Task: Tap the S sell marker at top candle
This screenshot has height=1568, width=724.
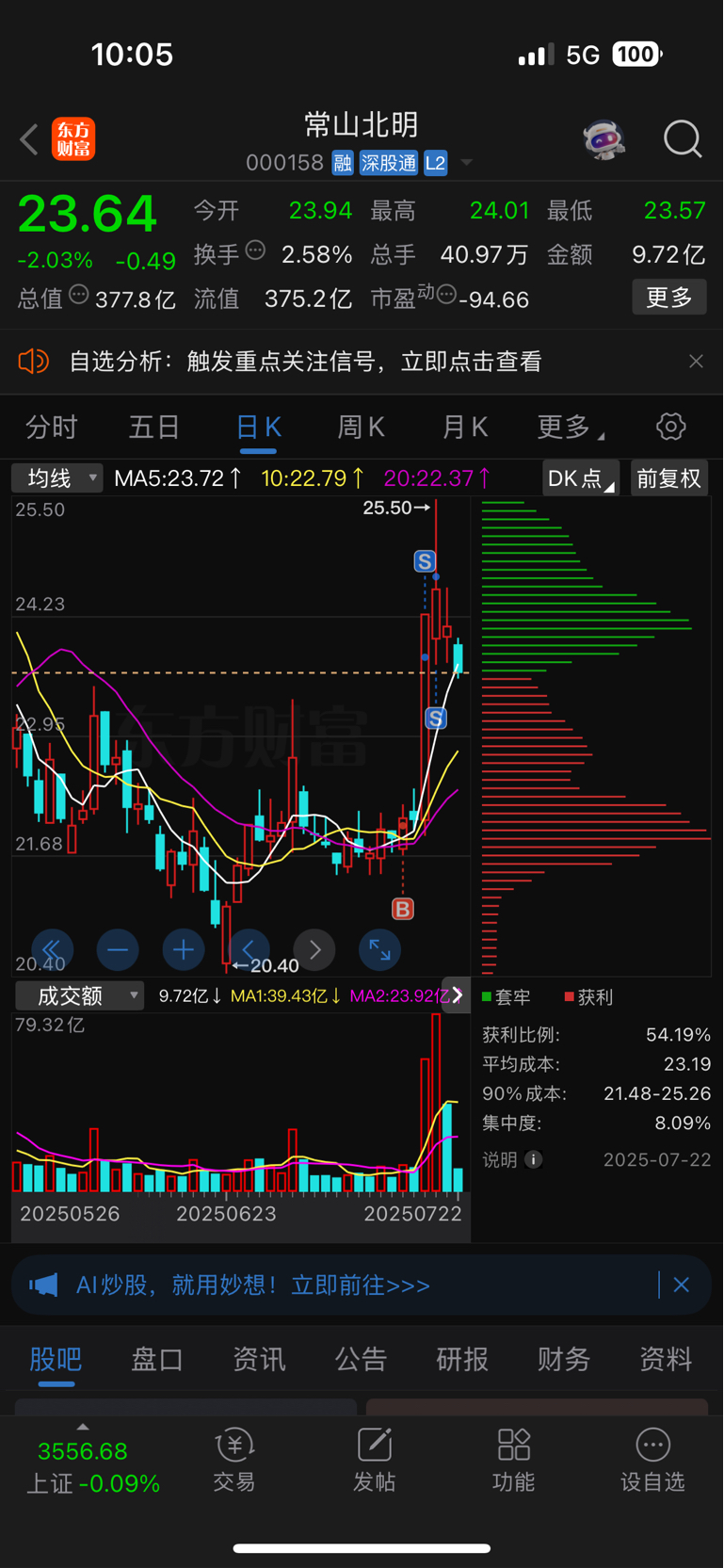Action: tap(425, 562)
